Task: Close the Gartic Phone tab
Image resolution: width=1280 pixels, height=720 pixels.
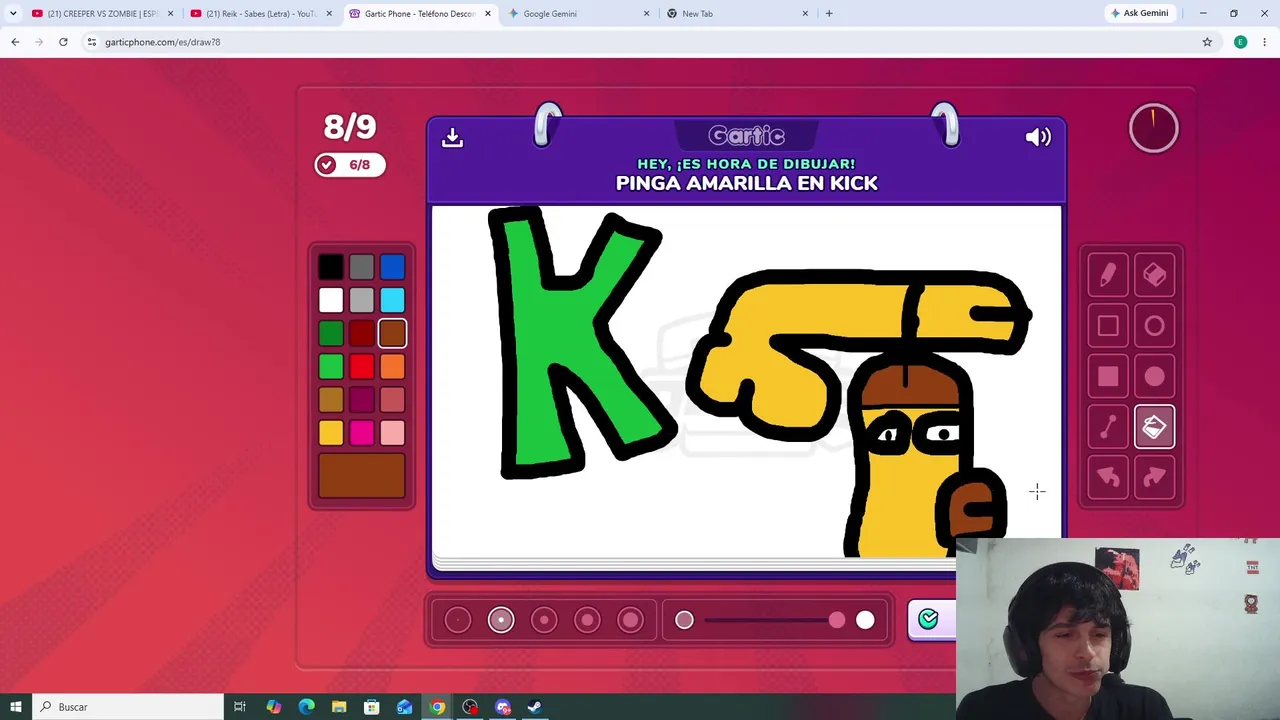Action: (488, 14)
